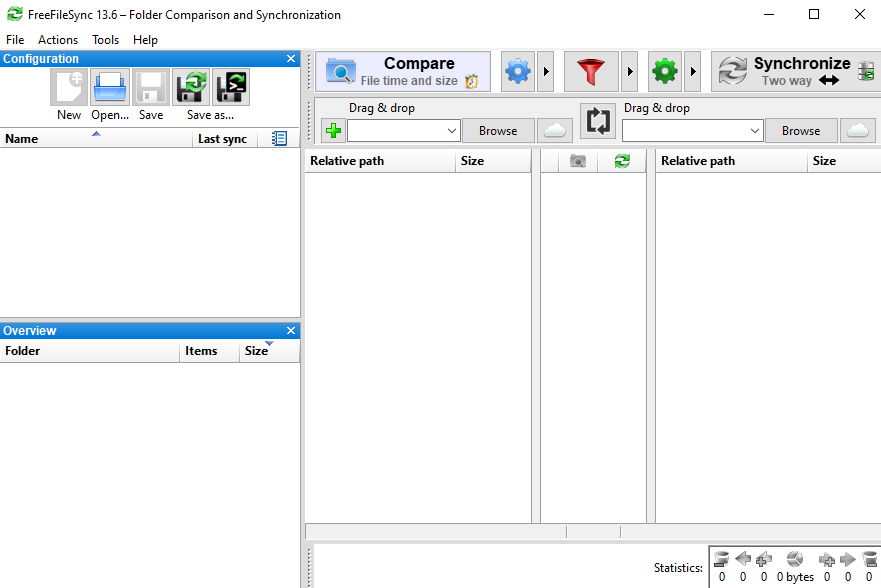Click the bytes to process globe icon
The image size is (881, 588).
pos(794,559)
